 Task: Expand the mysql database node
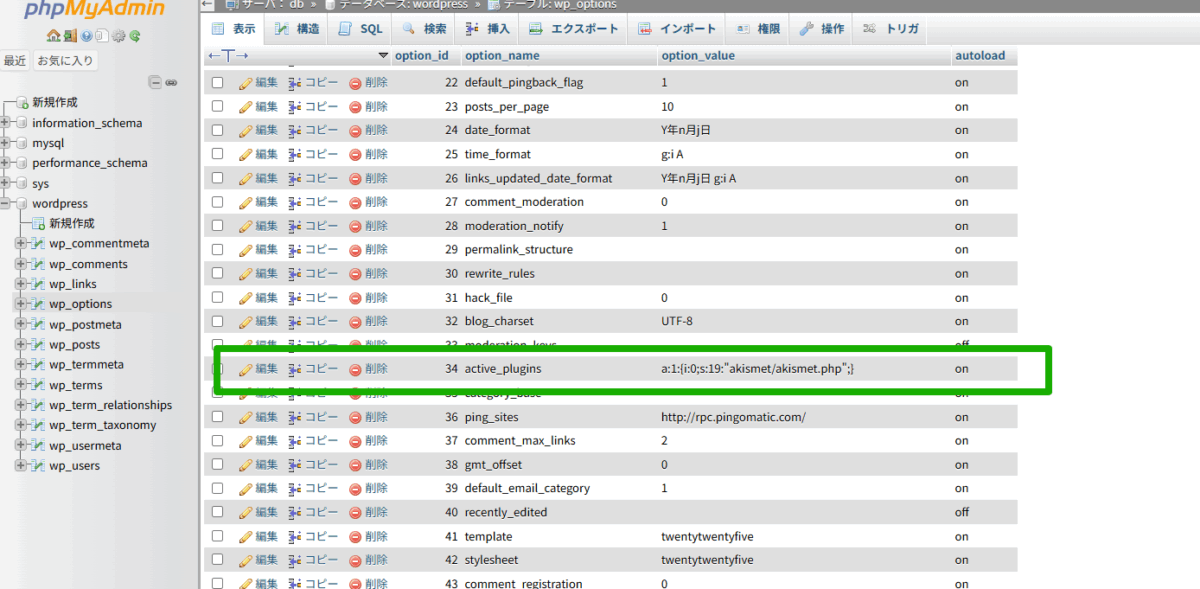(5, 143)
